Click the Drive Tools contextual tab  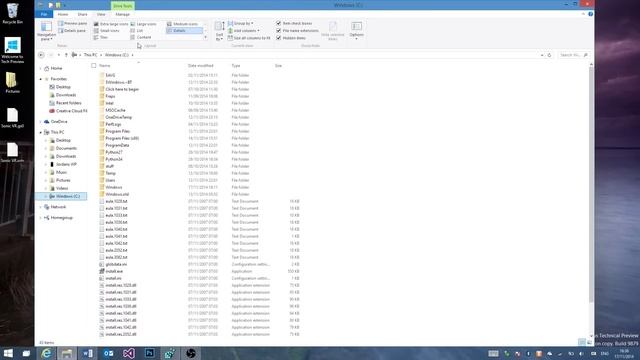pos(122,6)
